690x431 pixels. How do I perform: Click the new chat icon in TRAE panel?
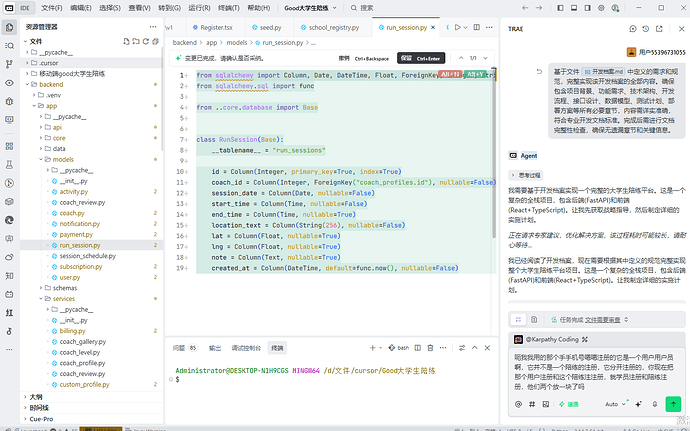633,29
